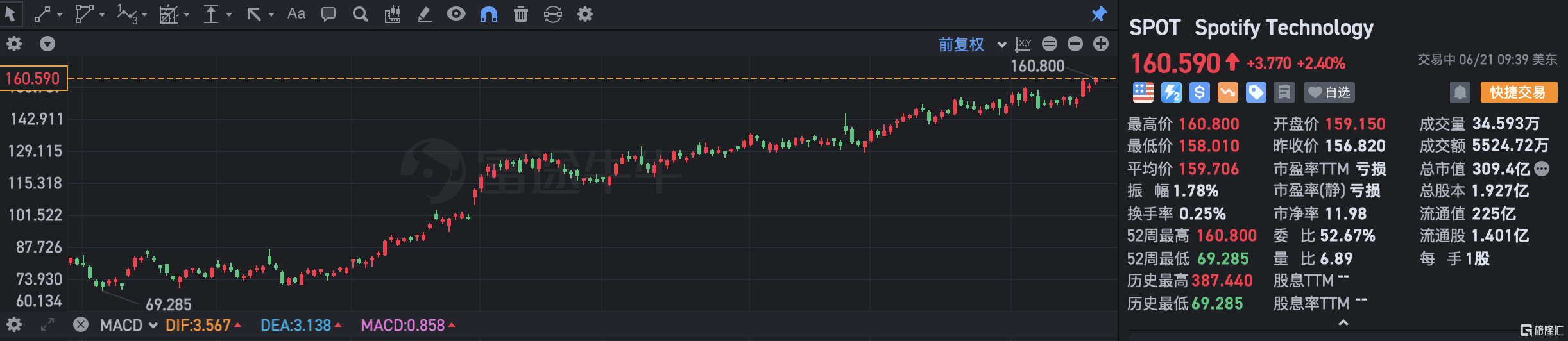This screenshot has height=341, width=1568.
Task: Open chart settings gear below toolbar
Action: point(14,44)
